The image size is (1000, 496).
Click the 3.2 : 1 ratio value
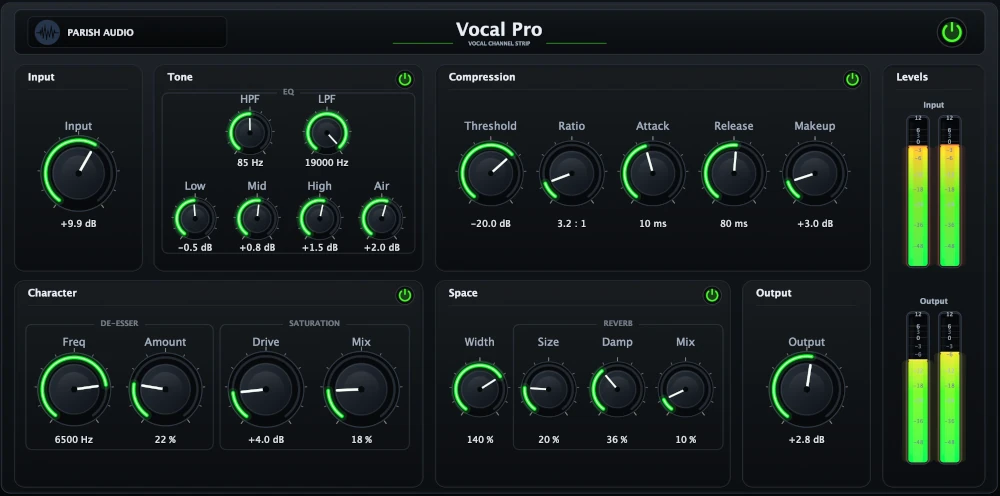coord(571,224)
